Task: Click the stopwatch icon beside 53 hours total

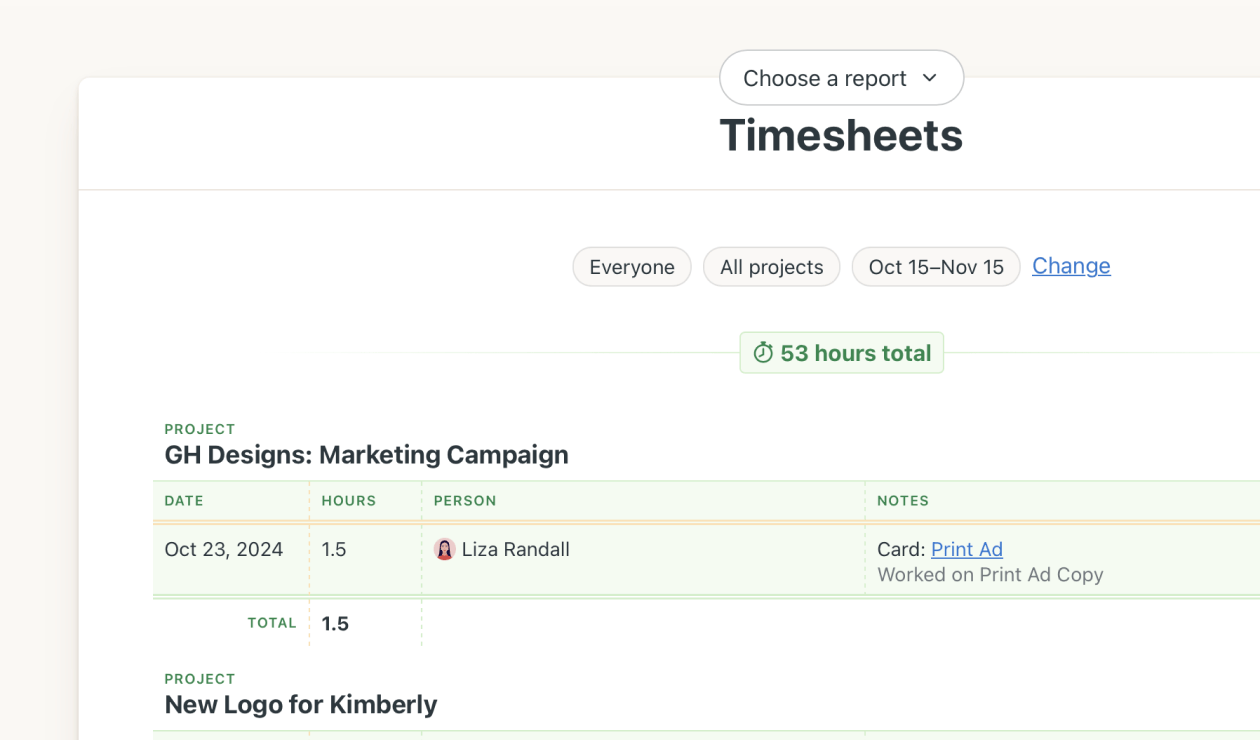Action: [763, 353]
